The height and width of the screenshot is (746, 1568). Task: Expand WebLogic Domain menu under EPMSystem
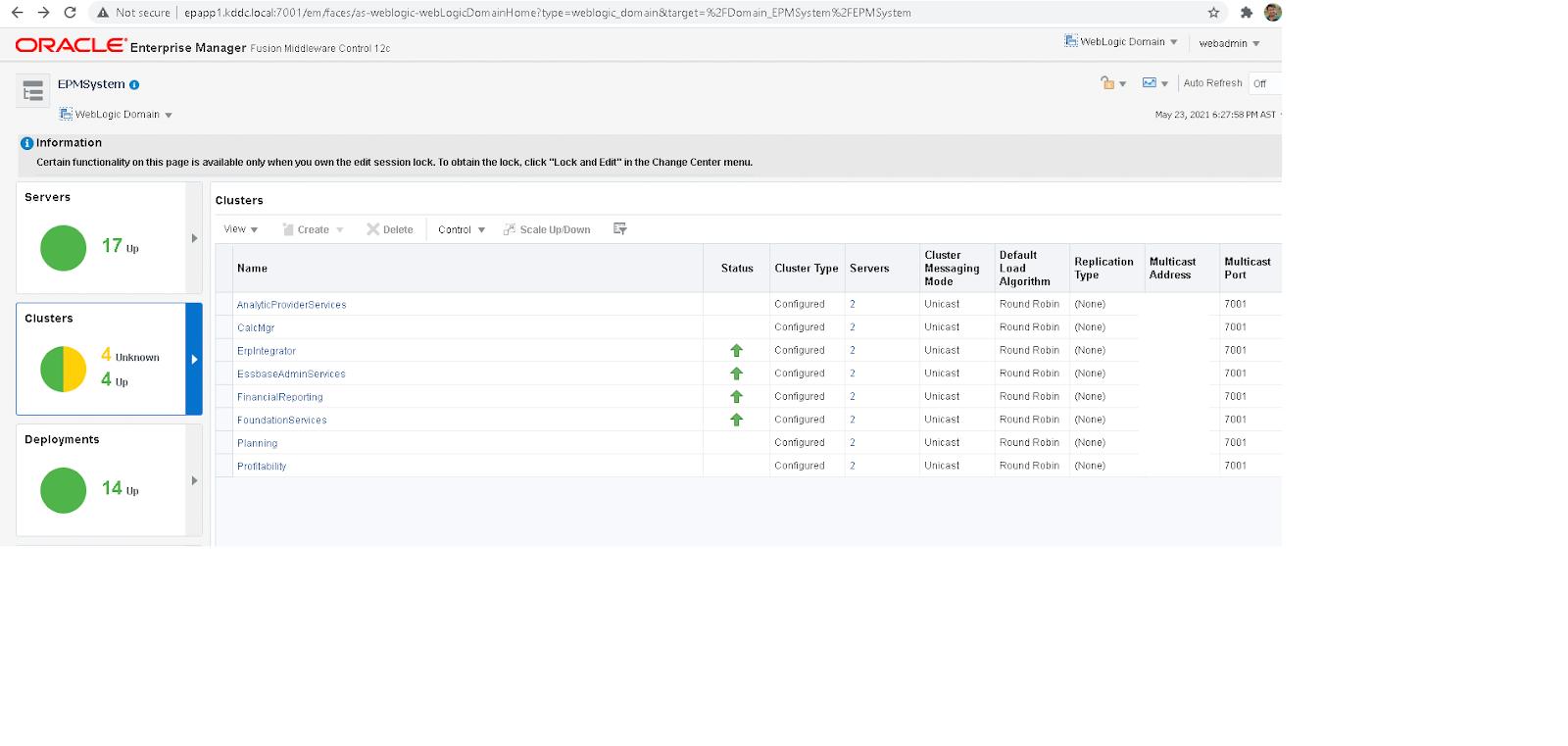[x=117, y=115]
